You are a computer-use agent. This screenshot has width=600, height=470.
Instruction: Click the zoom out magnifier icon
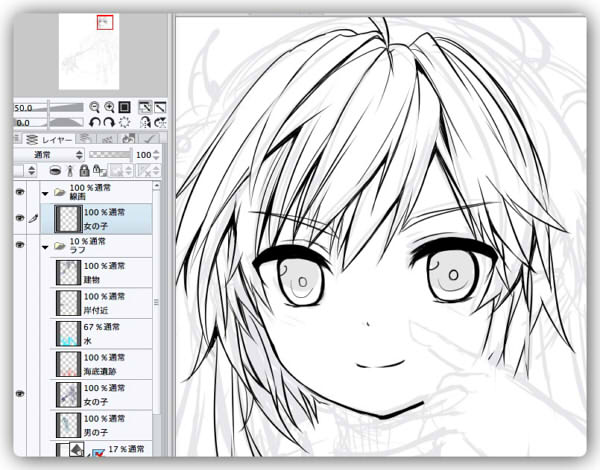click(x=94, y=107)
